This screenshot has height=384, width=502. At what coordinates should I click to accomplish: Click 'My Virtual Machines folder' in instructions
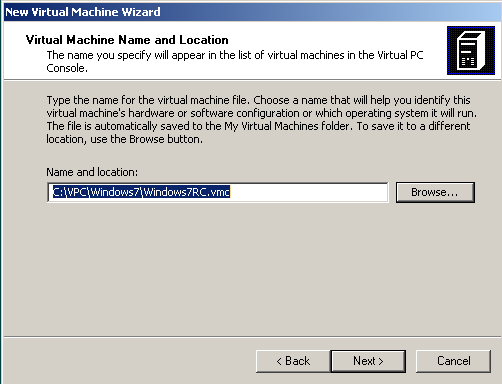point(287,126)
